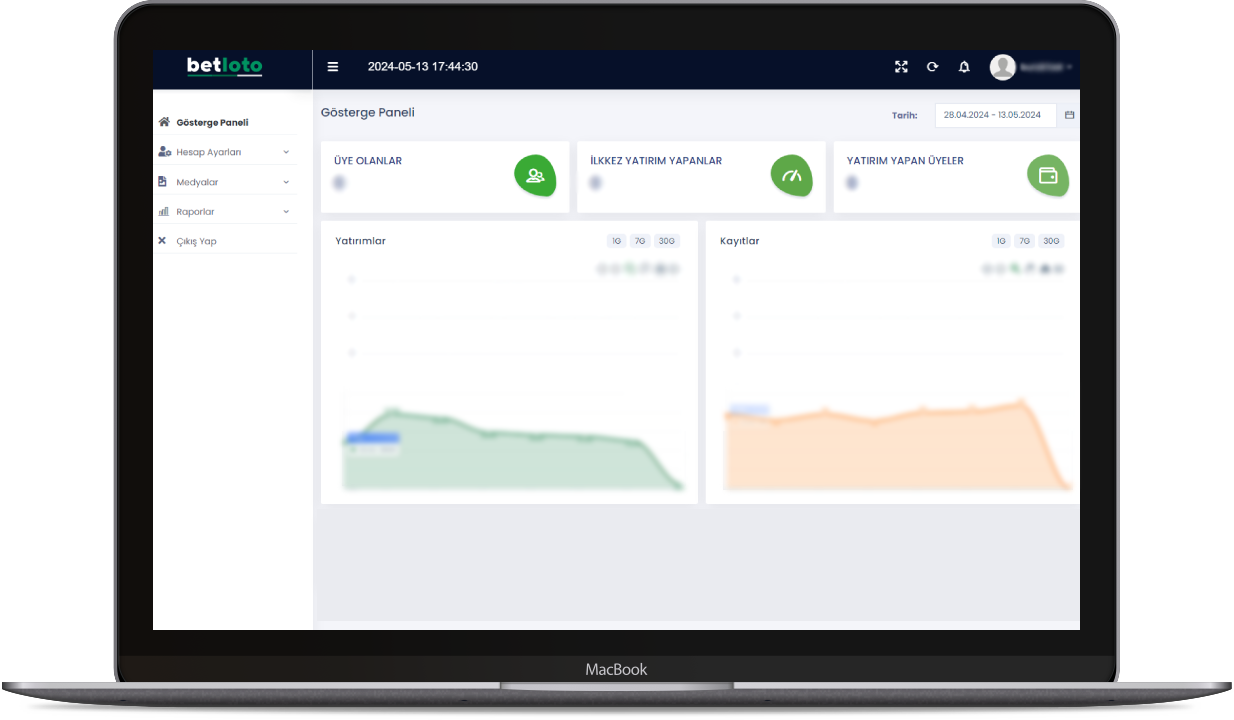Screen dimensions: 1234x720
Task: Select 1G range in Yatırımlar chart
Action: click(x=616, y=241)
